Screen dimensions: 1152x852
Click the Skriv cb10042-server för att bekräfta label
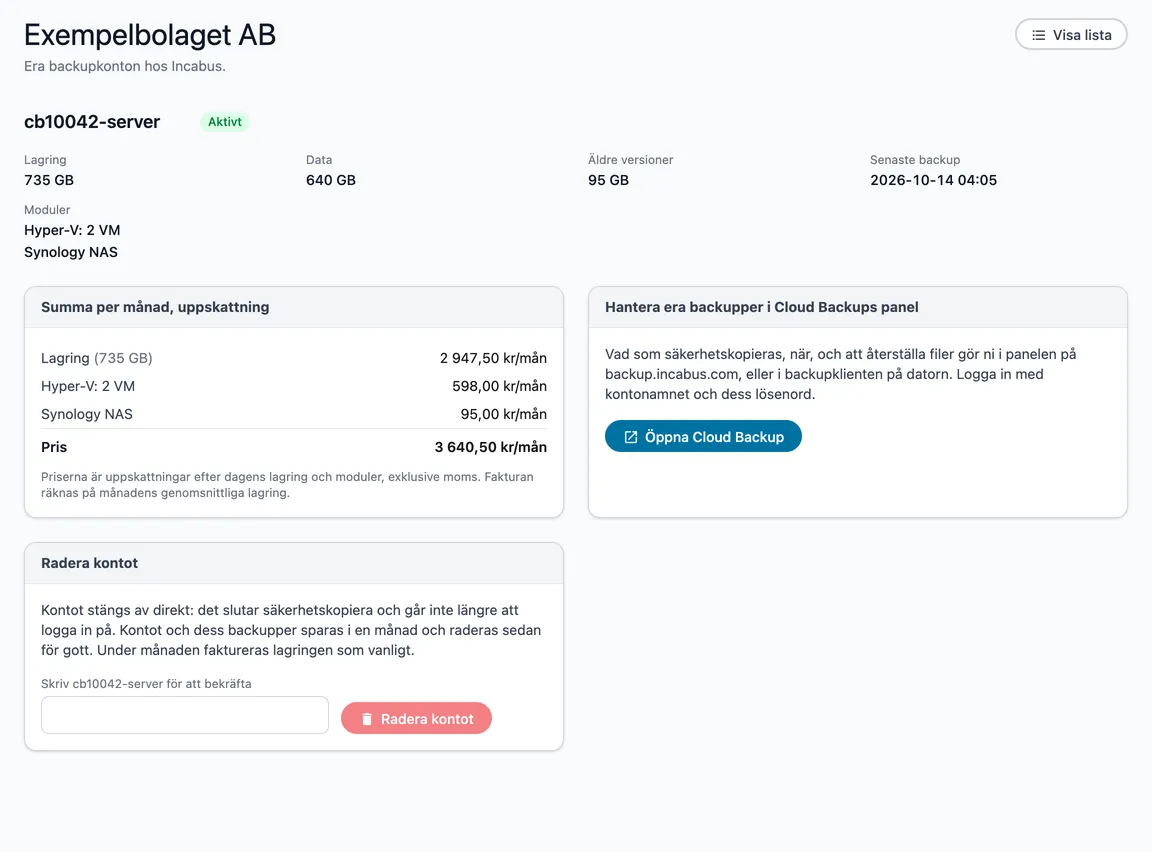pos(146,684)
